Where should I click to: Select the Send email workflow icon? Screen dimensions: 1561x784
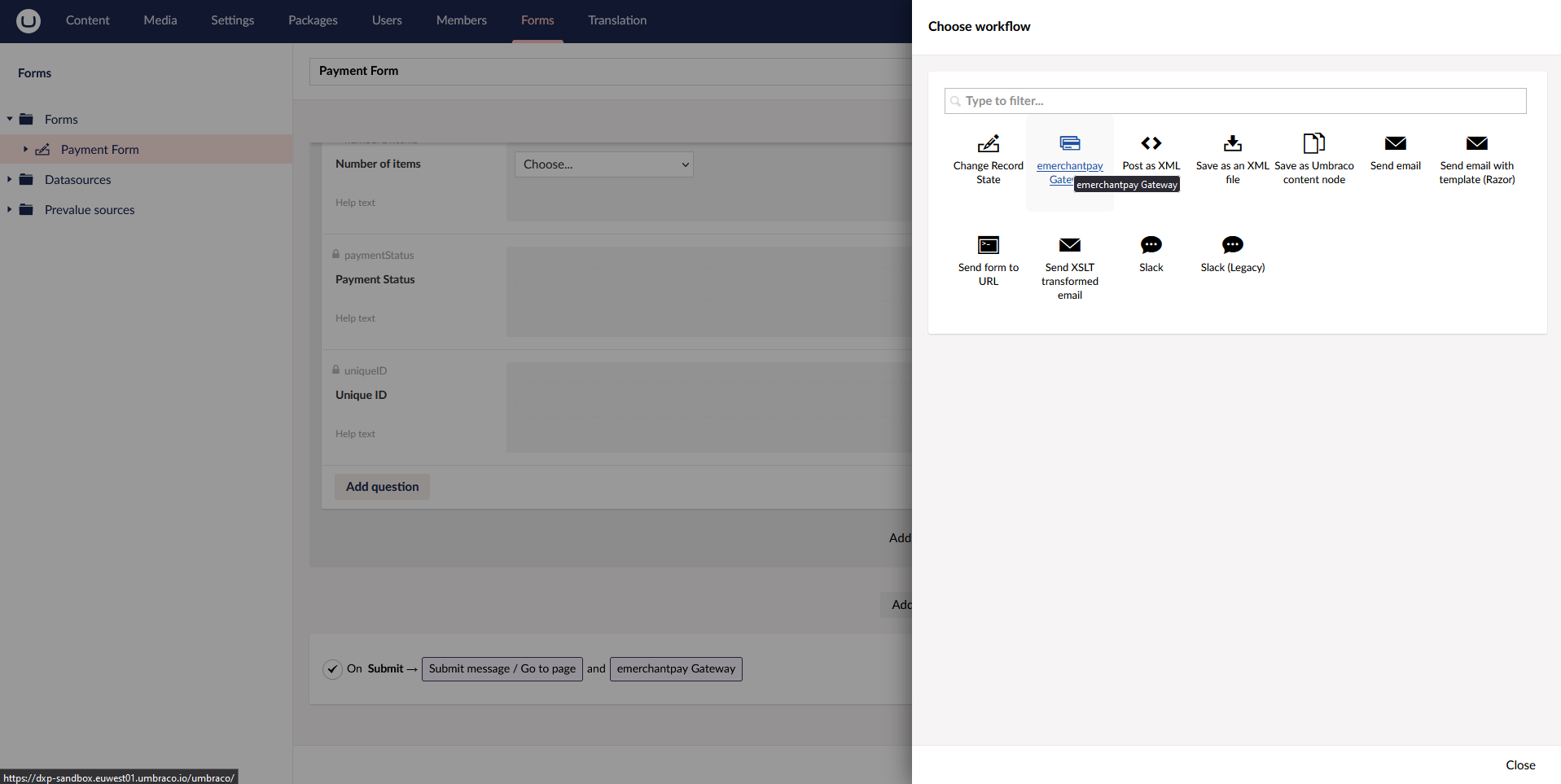tap(1395, 144)
